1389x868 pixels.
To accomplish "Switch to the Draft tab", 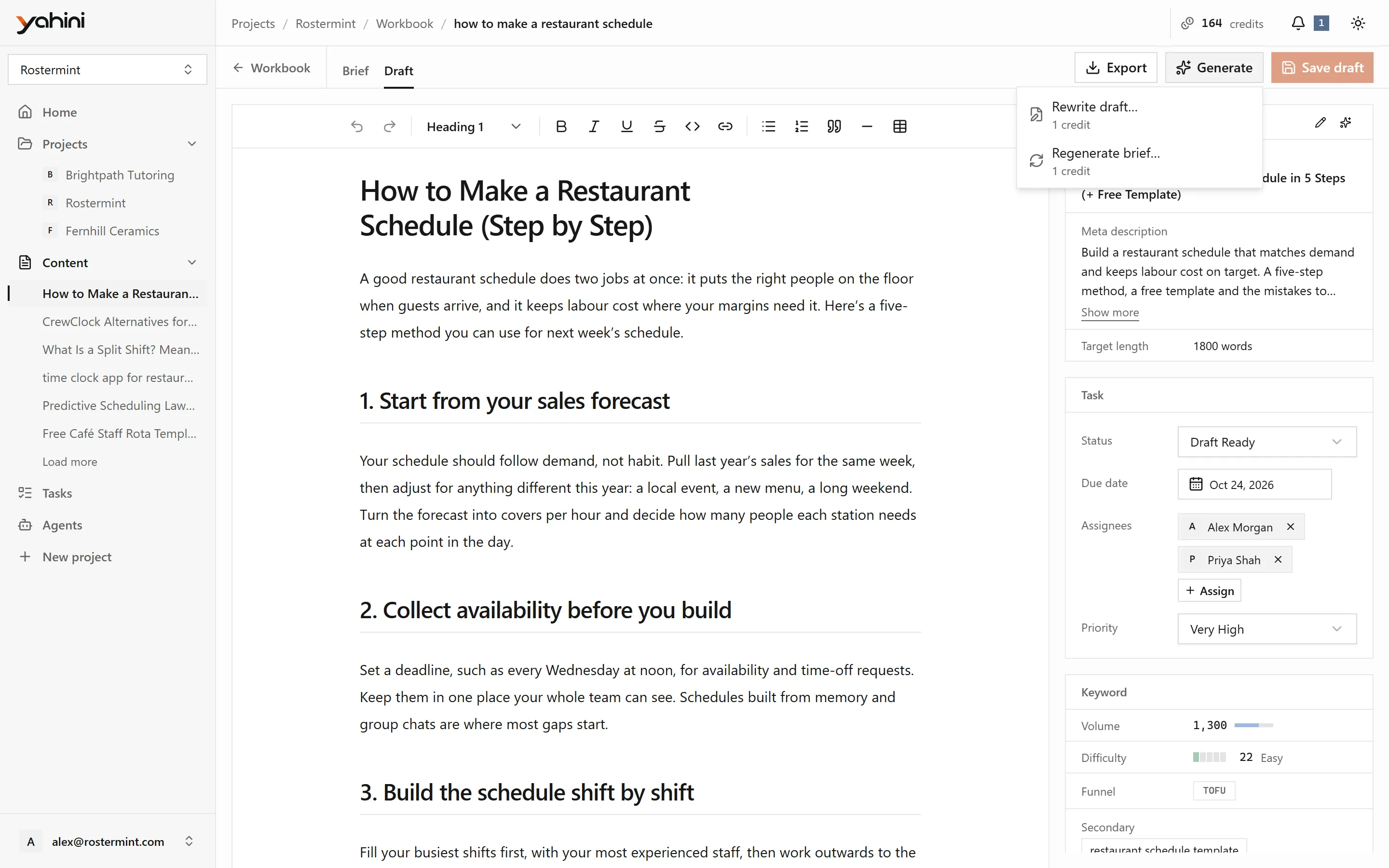I will (x=398, y=70).
